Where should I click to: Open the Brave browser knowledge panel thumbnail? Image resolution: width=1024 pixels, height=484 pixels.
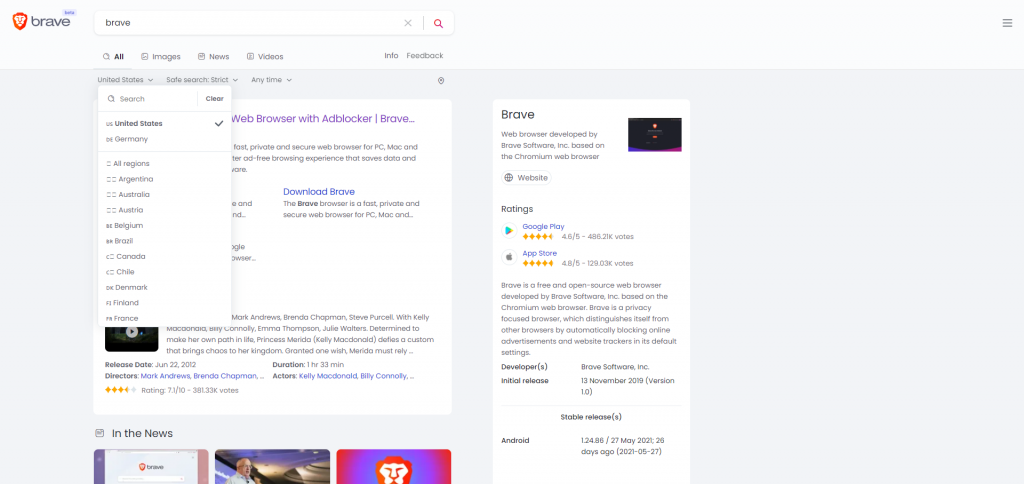coord(654,134)
